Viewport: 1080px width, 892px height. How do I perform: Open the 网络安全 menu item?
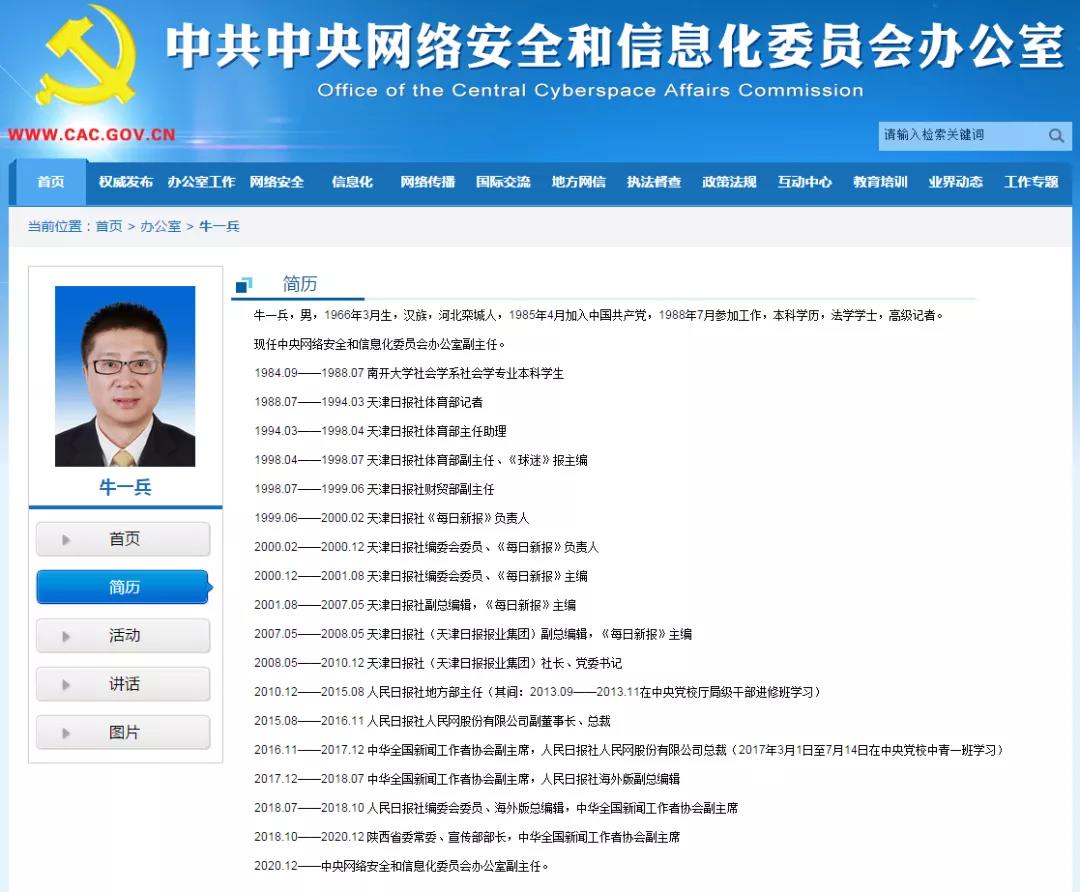tap(276, 182)
